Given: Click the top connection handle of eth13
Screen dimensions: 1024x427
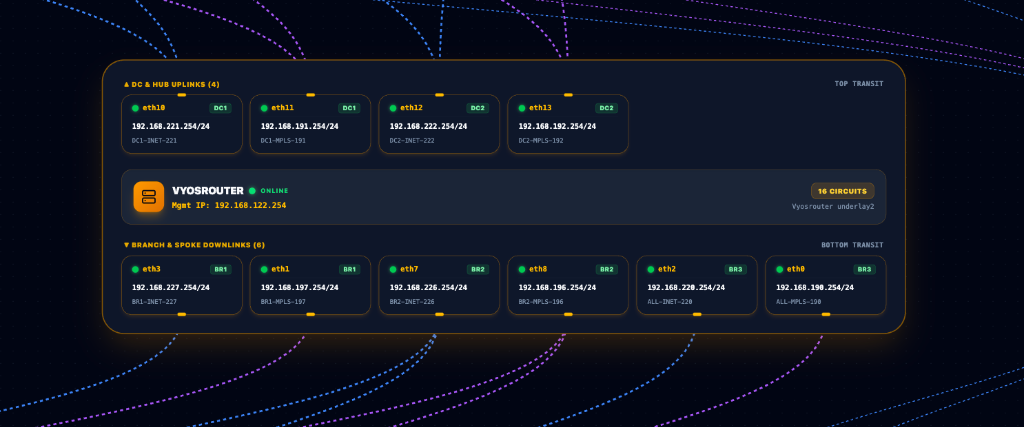Looking at the screenshot, I should click(x=568, y=95).
